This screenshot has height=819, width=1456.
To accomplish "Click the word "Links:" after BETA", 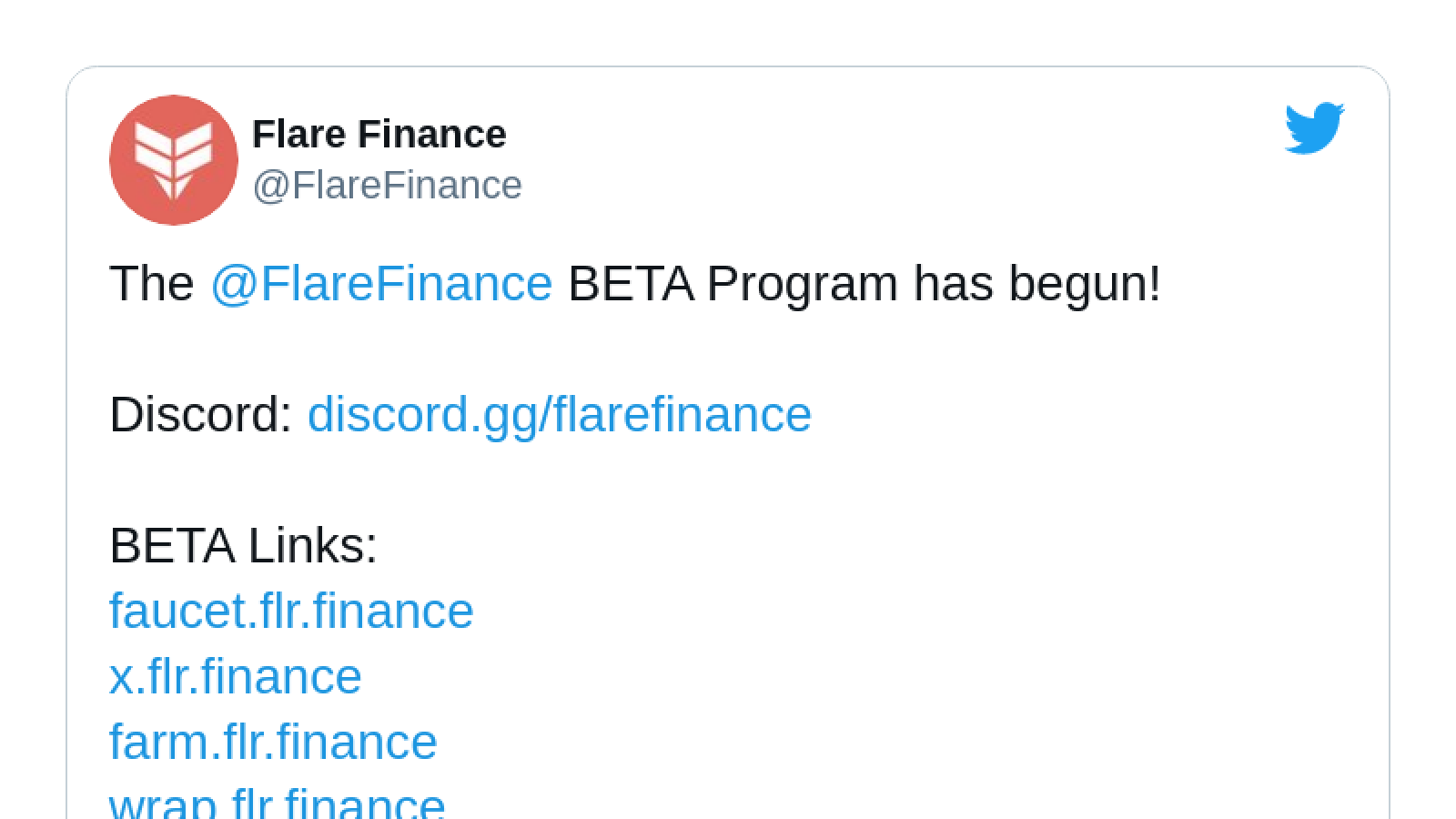I will pos(312,546).
